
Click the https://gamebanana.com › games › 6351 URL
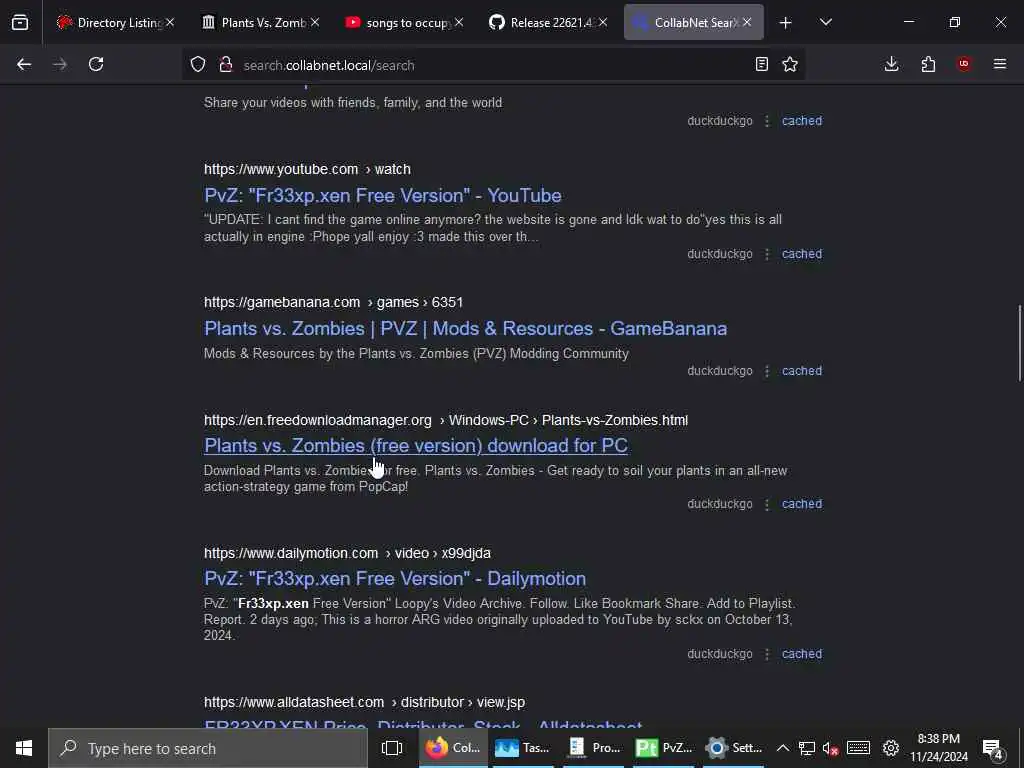(x=333, y=302)
